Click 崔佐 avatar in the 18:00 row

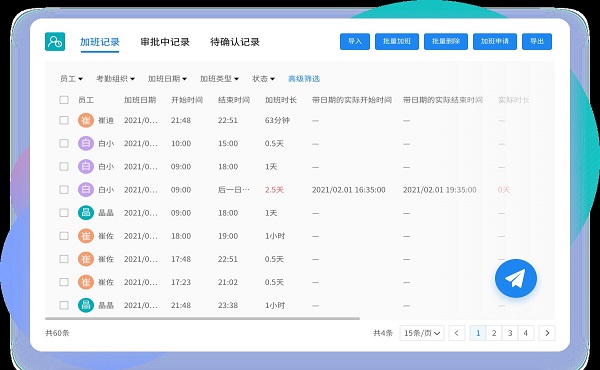point(86,236)
